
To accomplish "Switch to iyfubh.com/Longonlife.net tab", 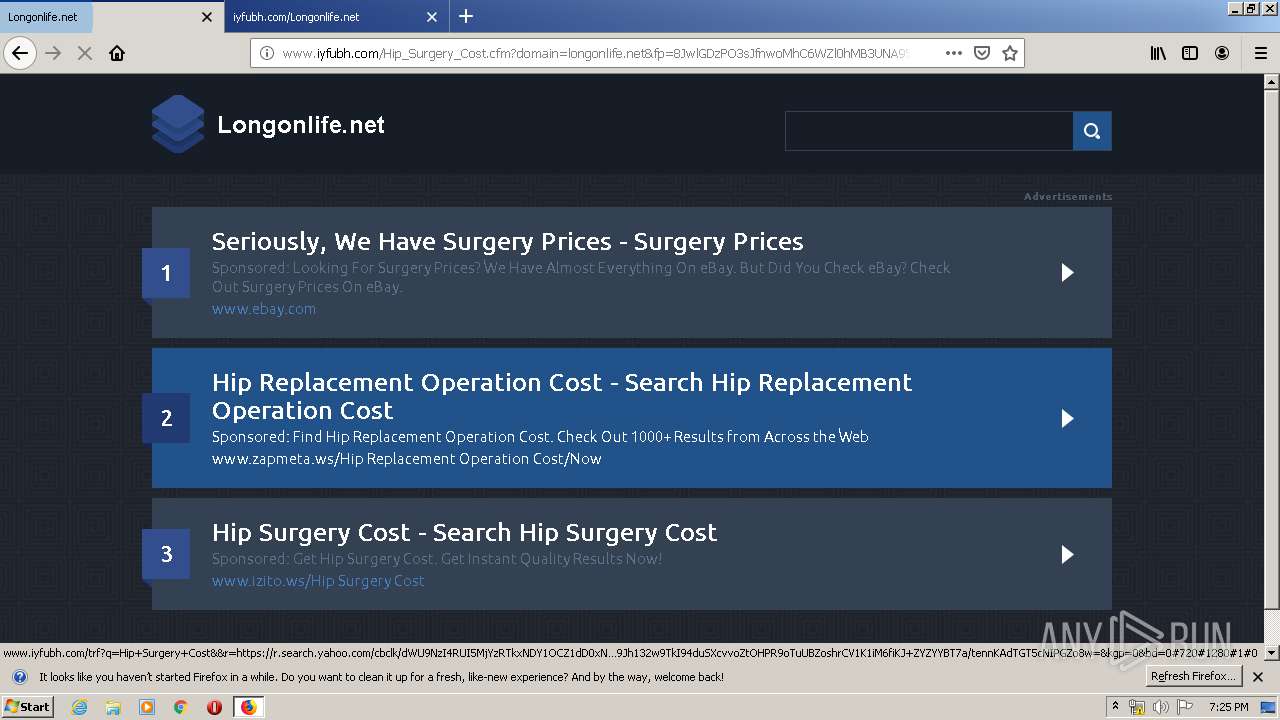I will pos(335,17).
